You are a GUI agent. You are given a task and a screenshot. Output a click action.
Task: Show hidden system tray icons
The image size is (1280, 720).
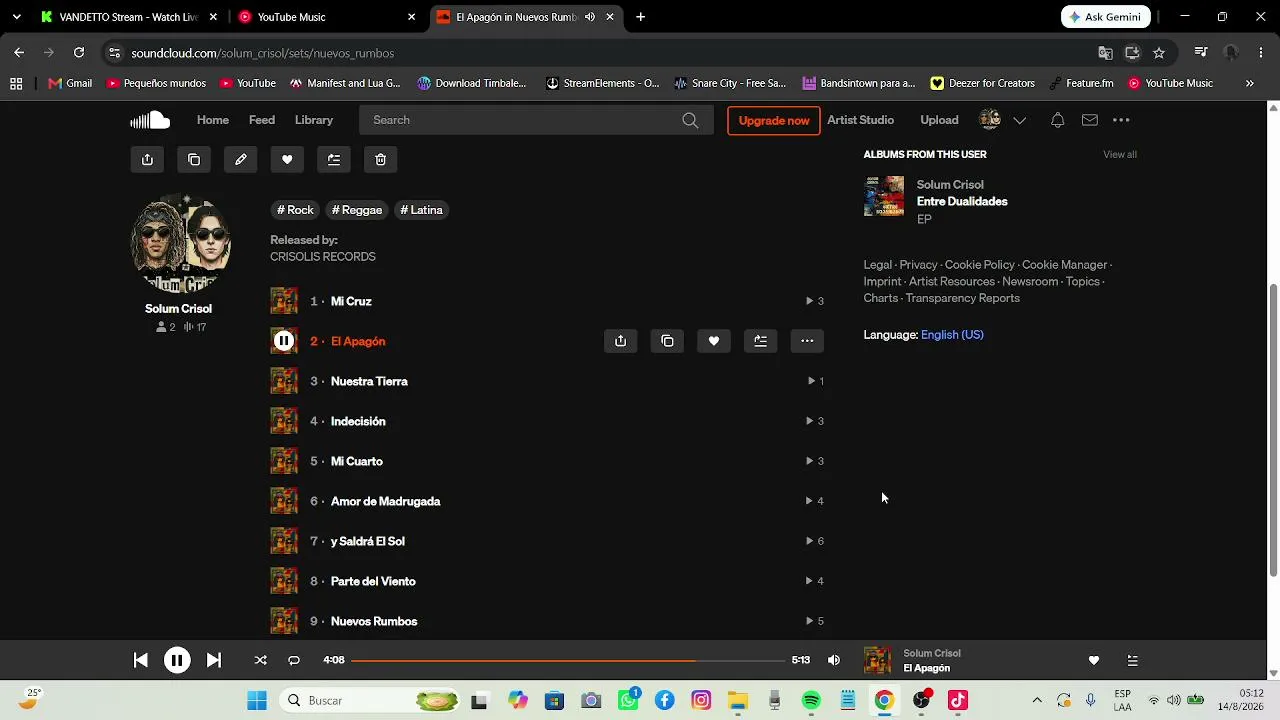1037,700
